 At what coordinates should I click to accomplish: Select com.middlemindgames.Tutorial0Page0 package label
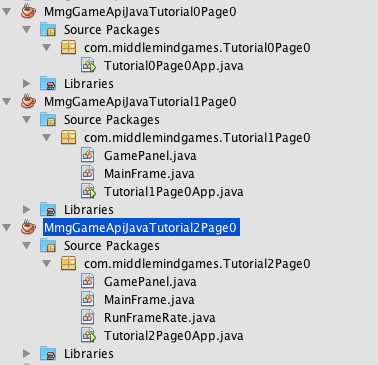(x=197, y=48)
